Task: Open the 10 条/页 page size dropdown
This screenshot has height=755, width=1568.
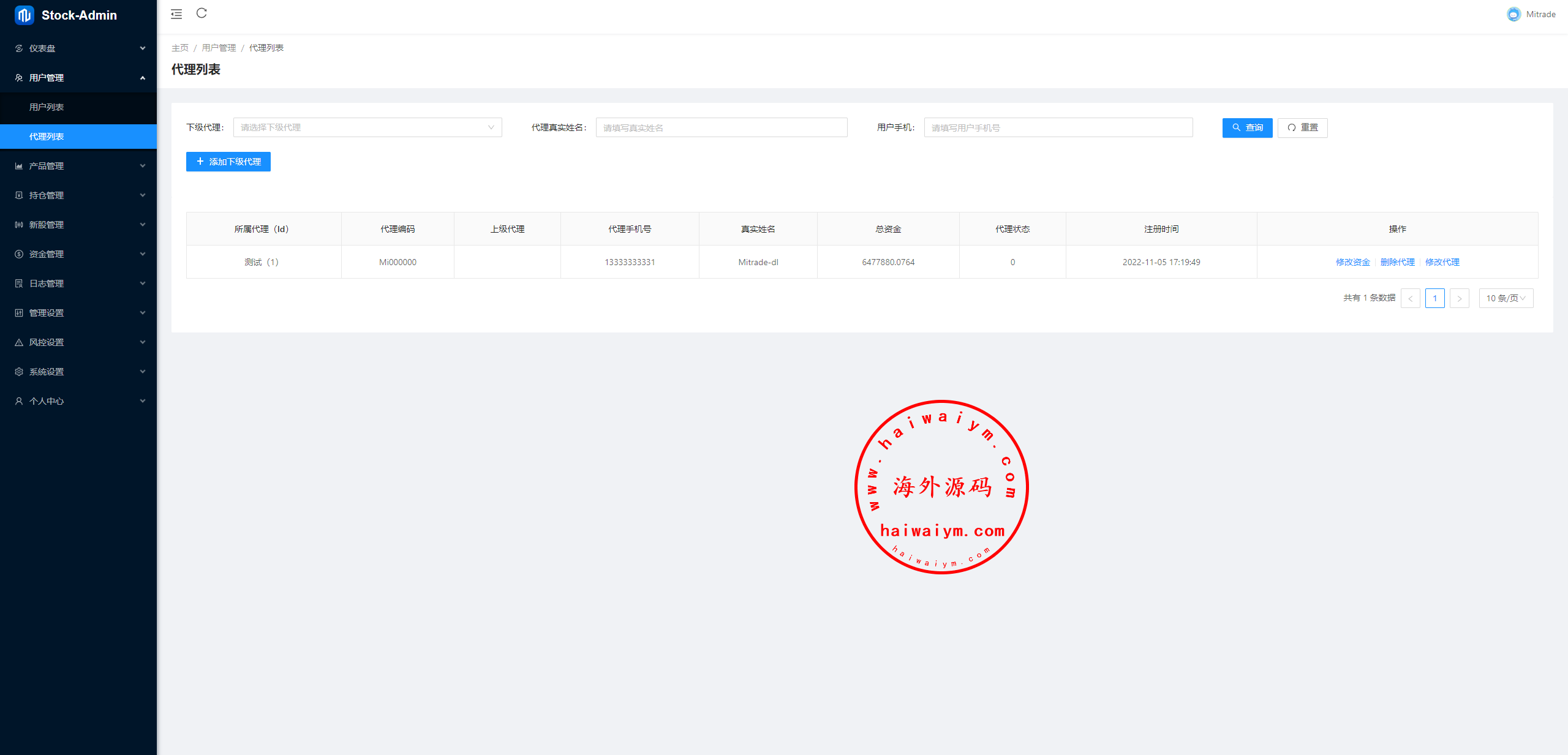Action: tap(1506, 298)
